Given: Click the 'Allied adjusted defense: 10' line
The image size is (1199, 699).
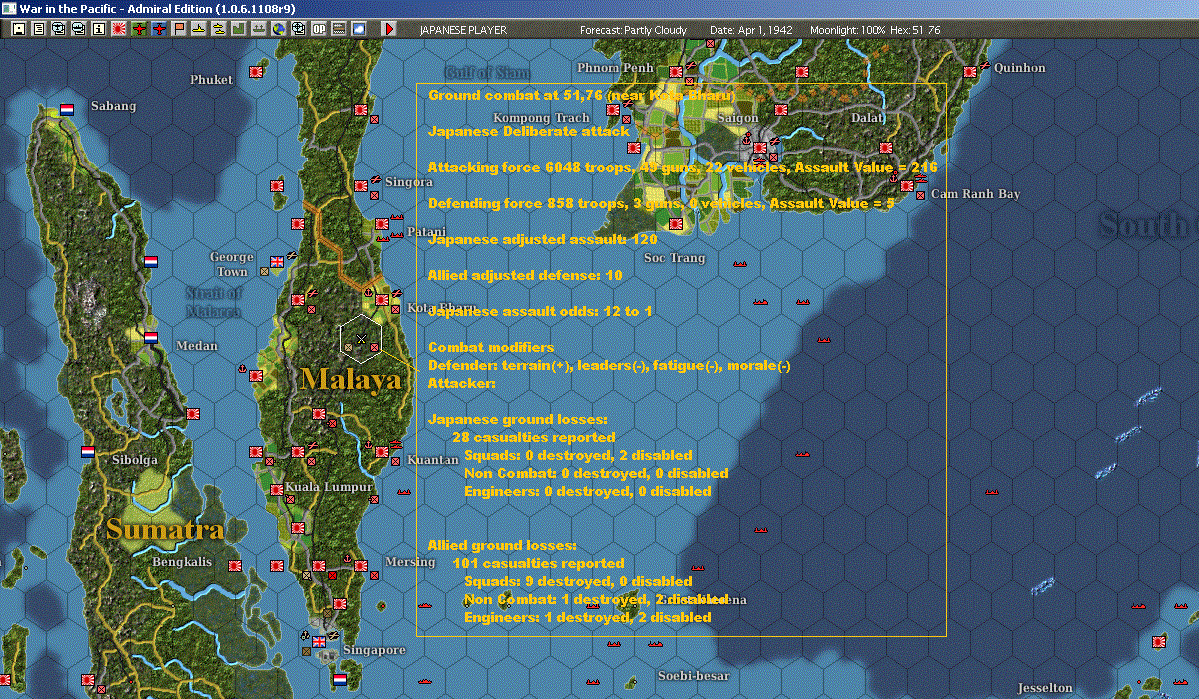Looking at the screenshot, I should point(525,275).
